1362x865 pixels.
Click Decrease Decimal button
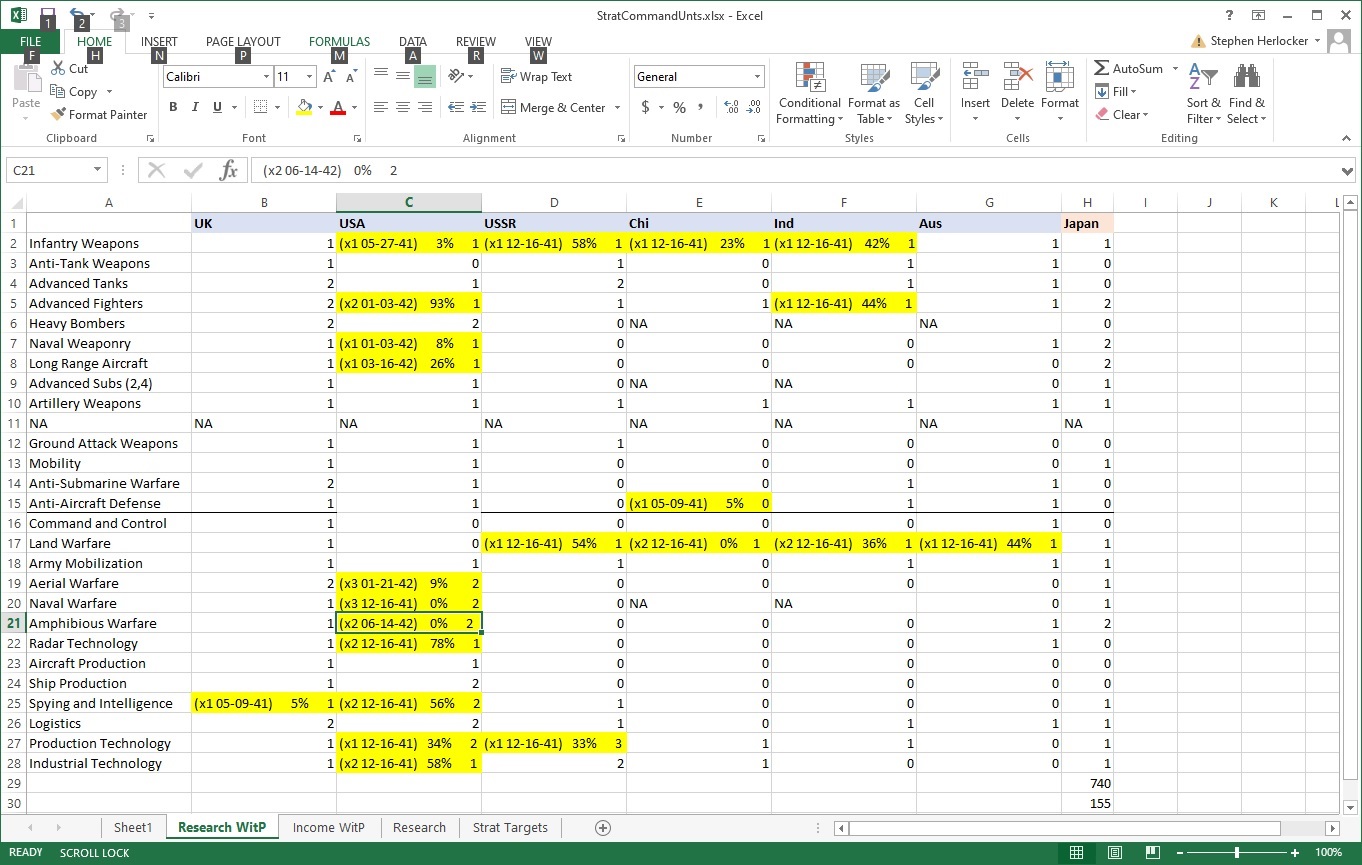[x=754, y=107]
